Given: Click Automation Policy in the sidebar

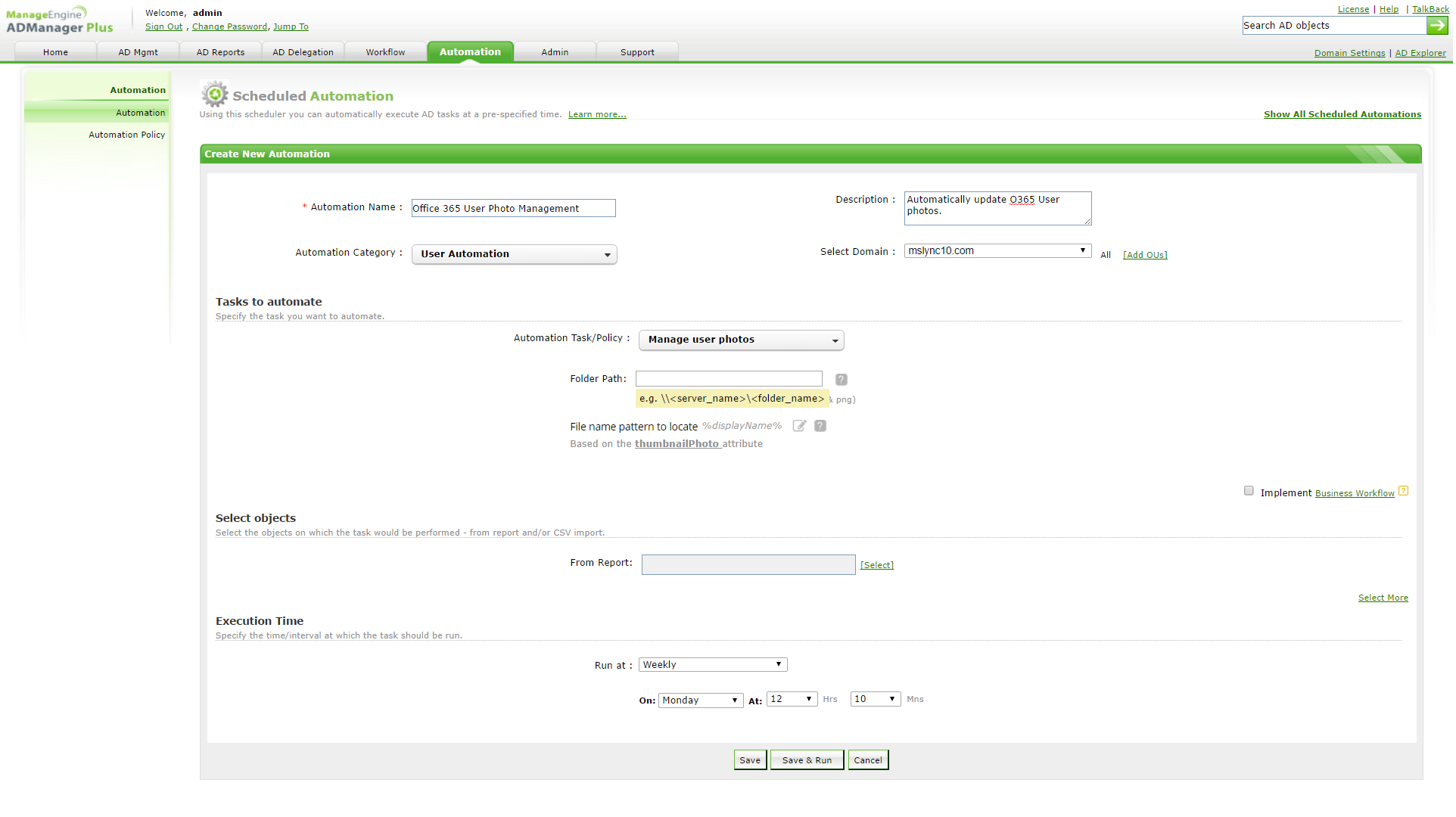Looking at the screenshot, I should coord(127,135).
